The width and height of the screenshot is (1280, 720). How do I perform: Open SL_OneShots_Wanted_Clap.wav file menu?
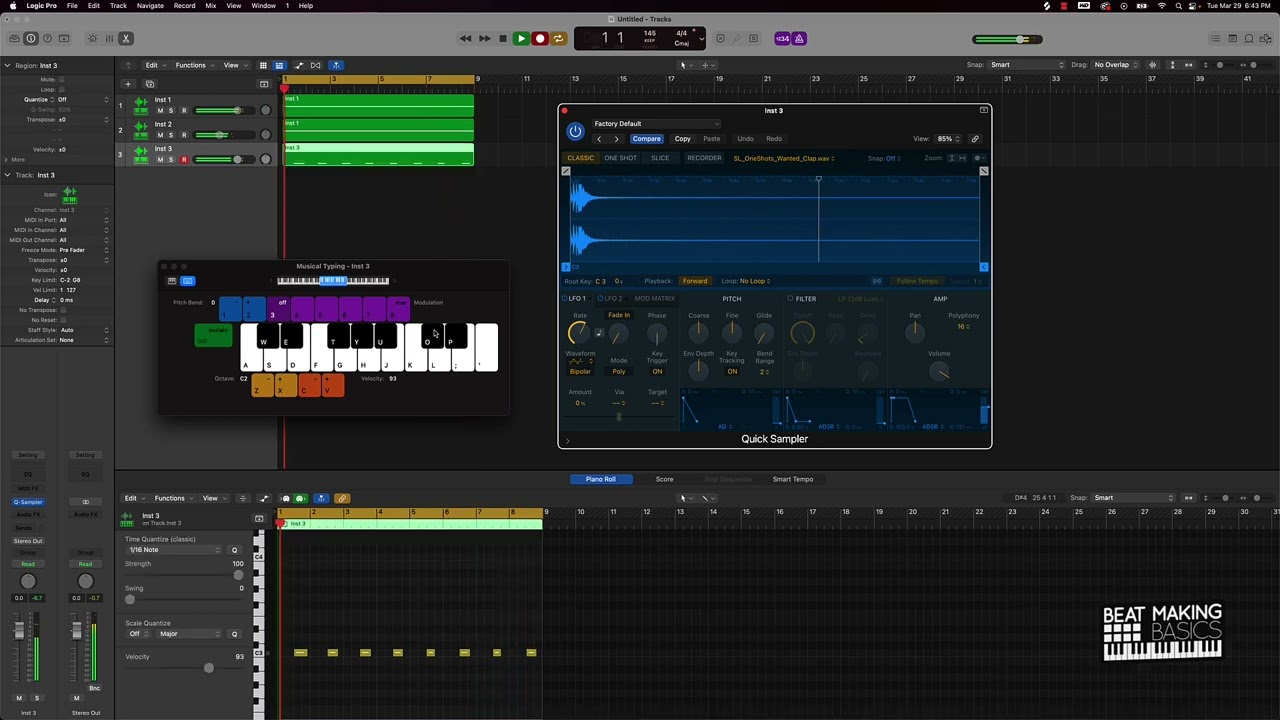point(784,158)
